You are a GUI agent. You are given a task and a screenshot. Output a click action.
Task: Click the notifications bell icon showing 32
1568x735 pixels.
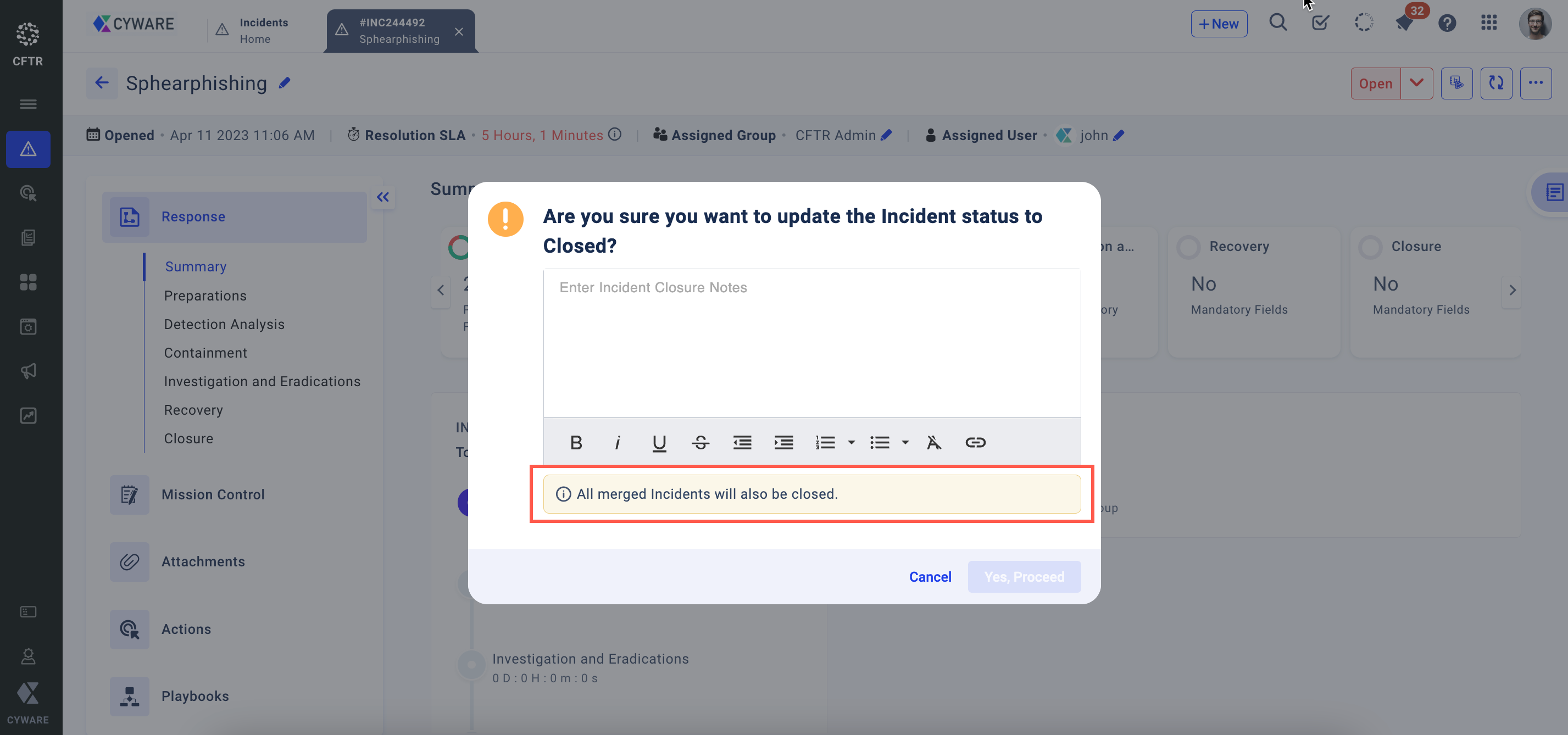click(1406, 22)
